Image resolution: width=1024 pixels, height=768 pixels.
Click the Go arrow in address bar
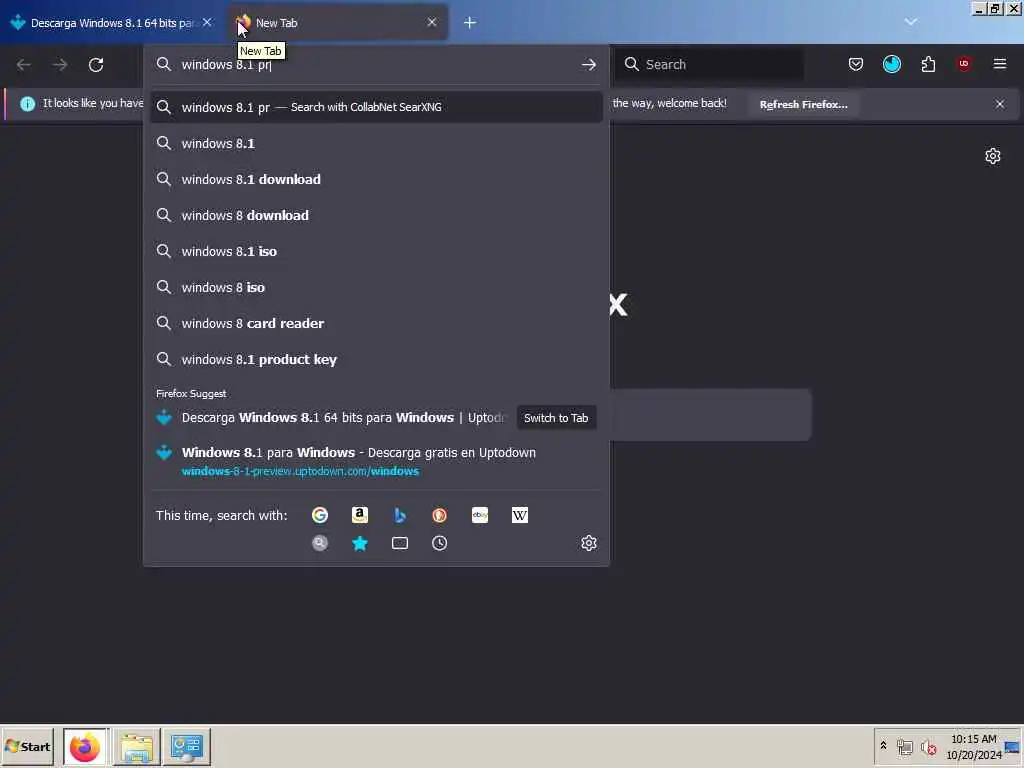tap(588, 65)
